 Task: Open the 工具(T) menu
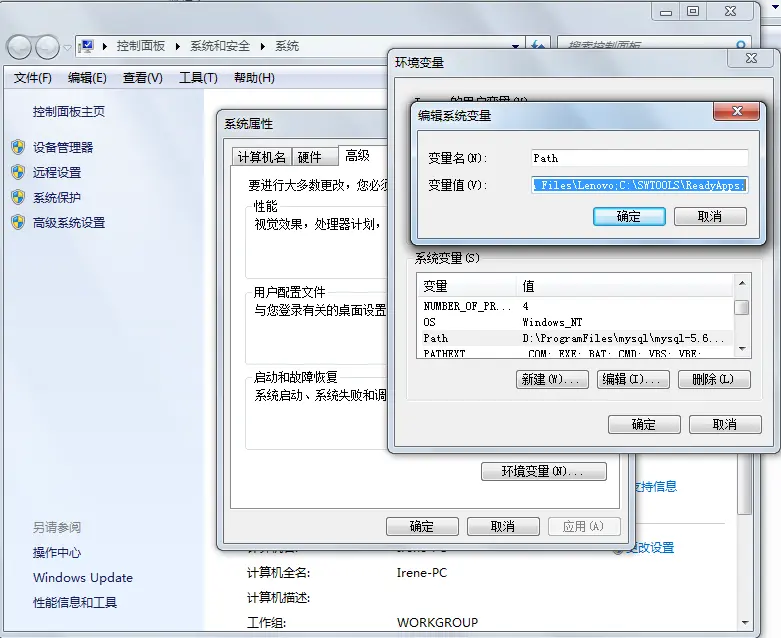pyautogui.click(x=198, y=78)
